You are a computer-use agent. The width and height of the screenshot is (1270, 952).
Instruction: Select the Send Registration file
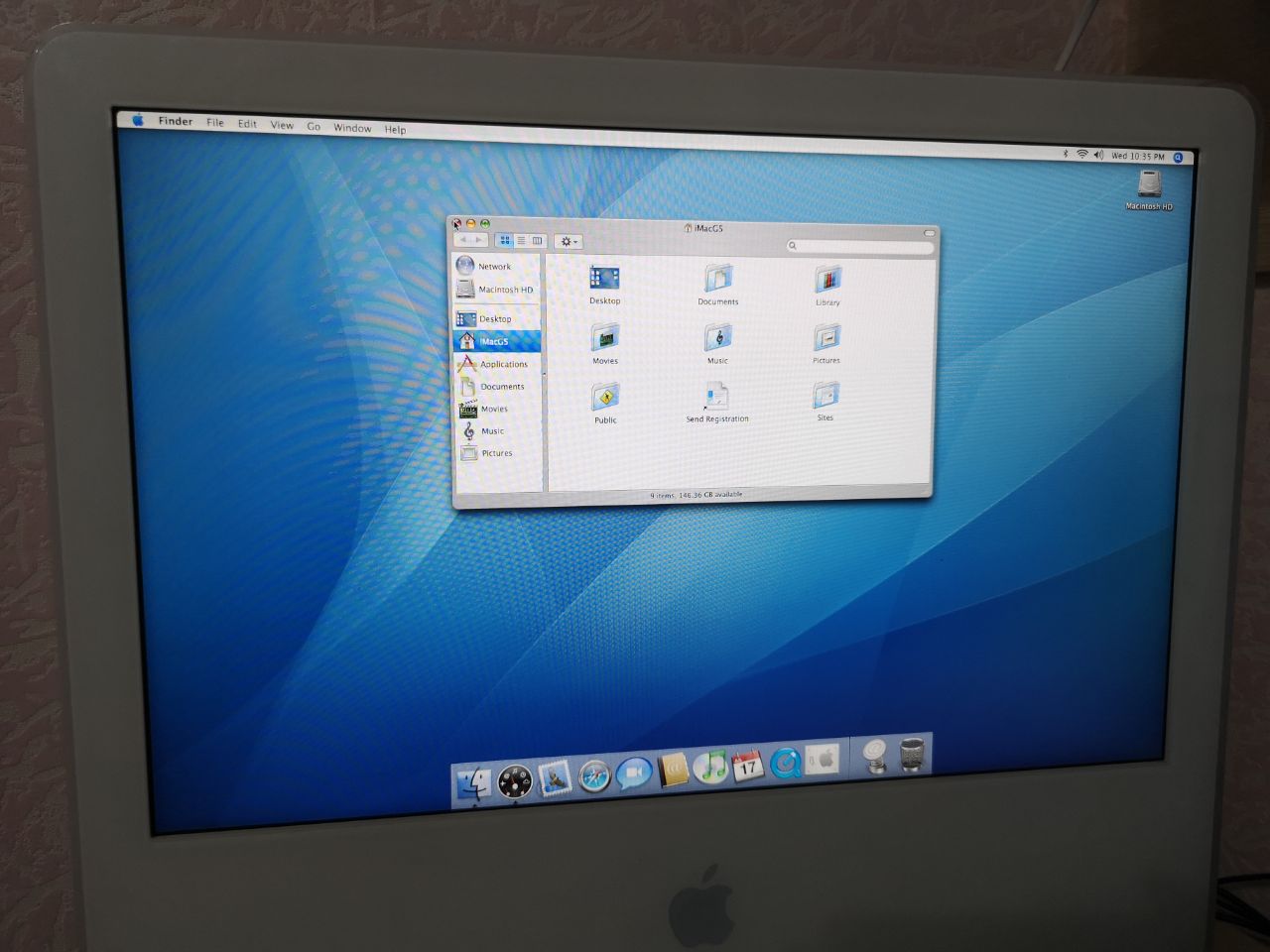716,396
